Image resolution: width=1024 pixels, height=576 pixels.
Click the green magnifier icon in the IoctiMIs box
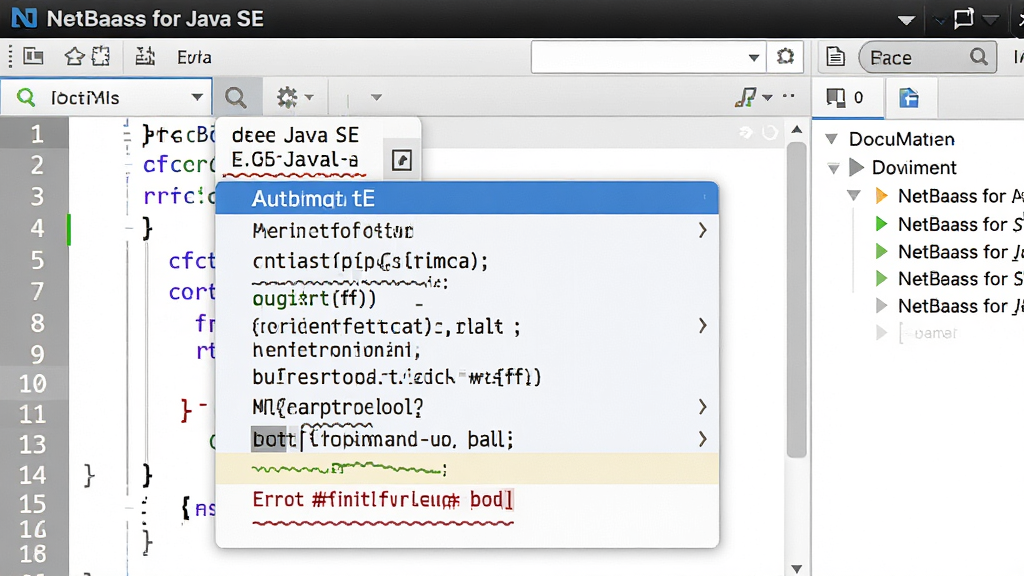tap(25, 97)
